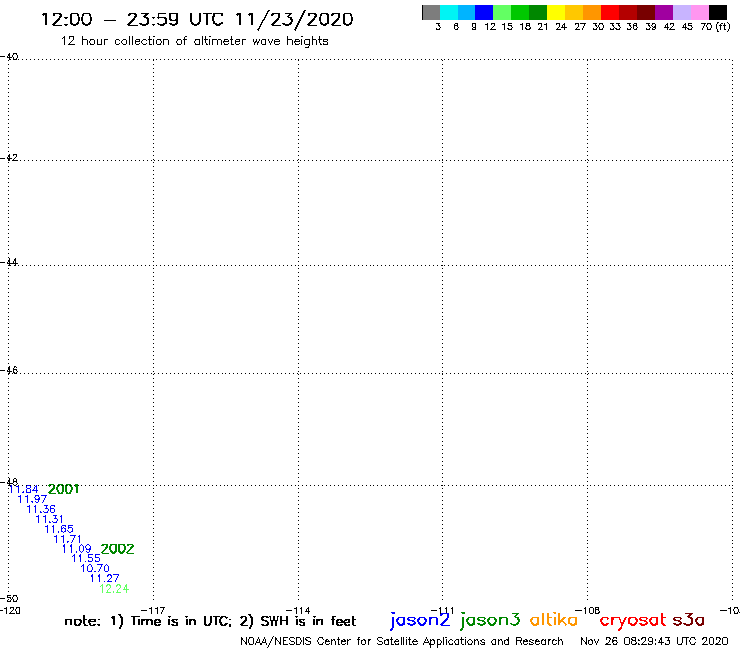Select the cyan swatch between 3 and 6
Screen dimensions: 740x650
pyautogui.click(x=449, y=12)
